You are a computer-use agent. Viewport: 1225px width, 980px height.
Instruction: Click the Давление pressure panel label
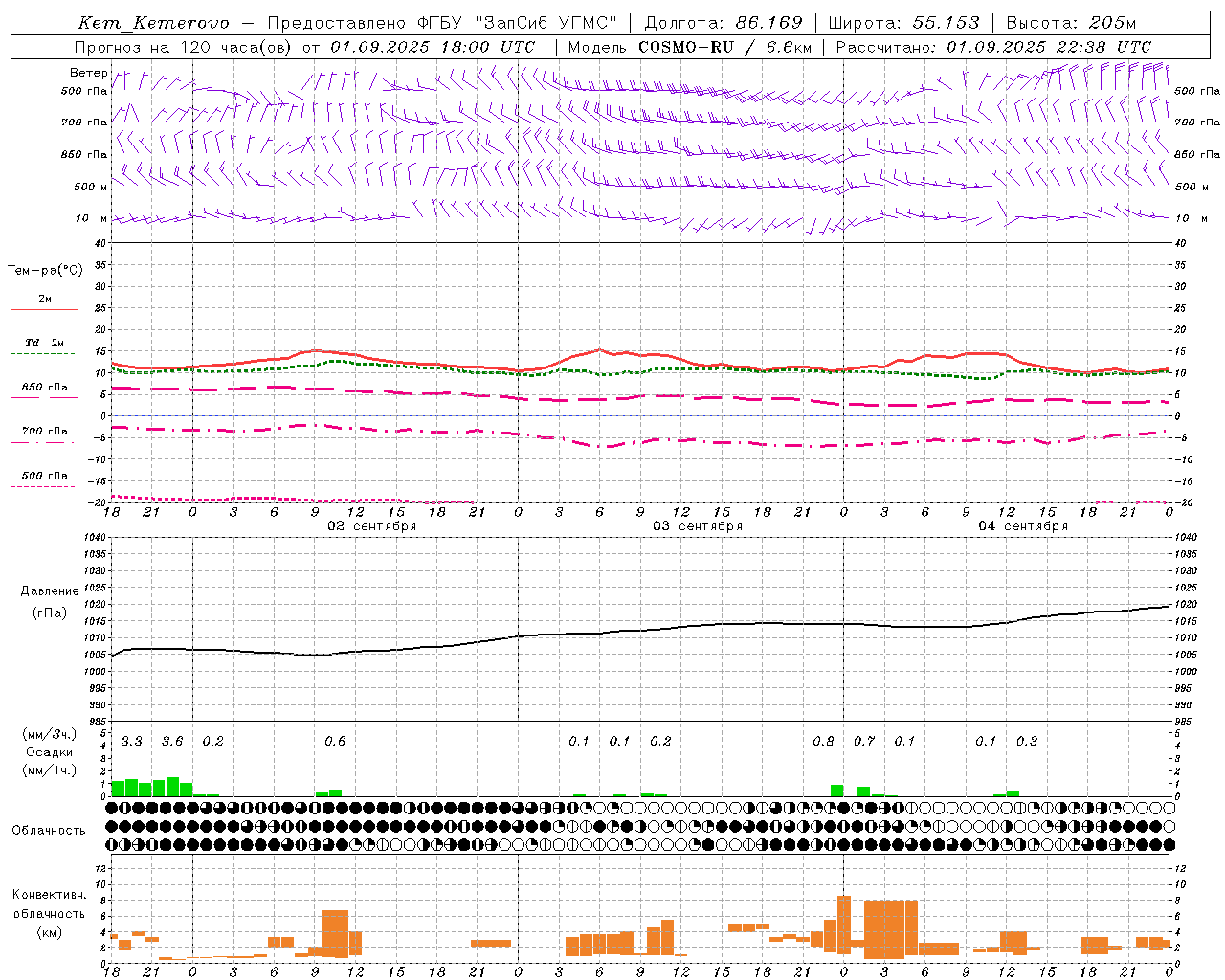pos(50,591)
